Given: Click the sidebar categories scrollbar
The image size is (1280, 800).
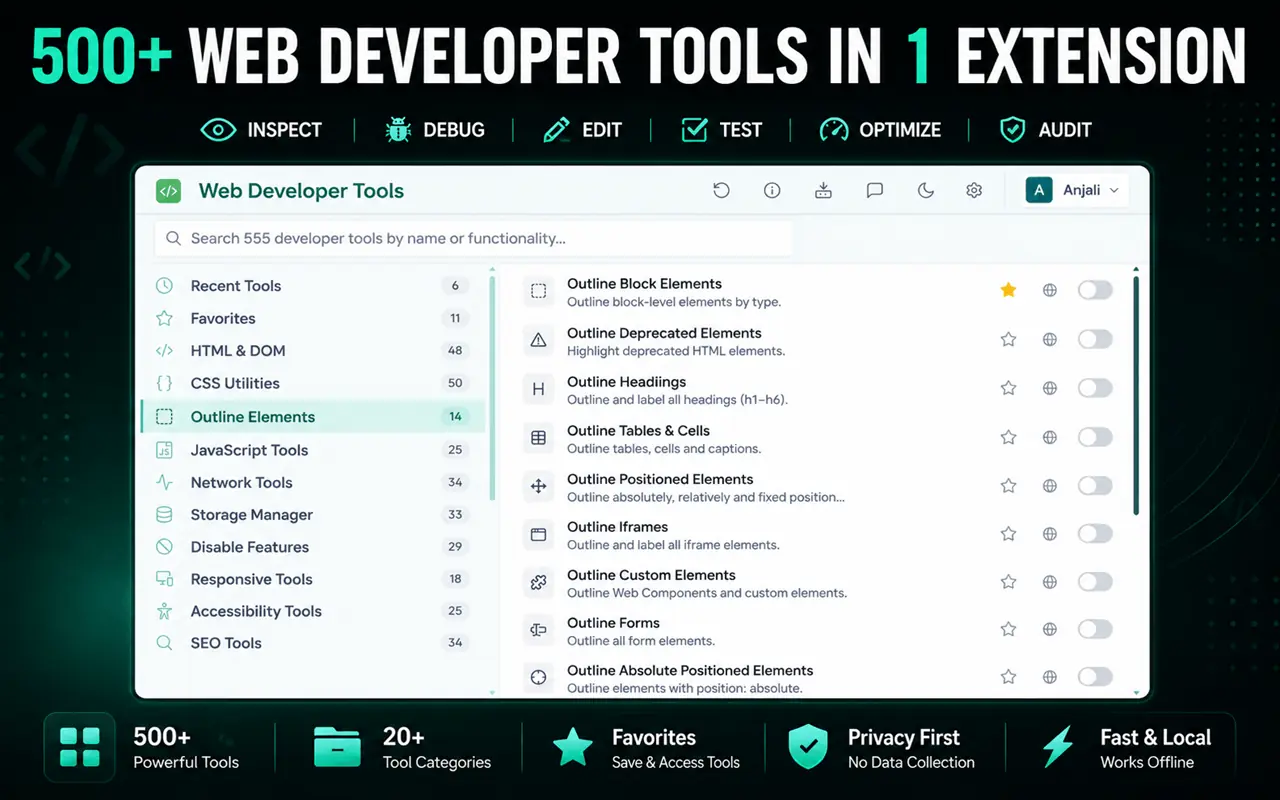Looking at the screenshot, I should coord(492,388).
